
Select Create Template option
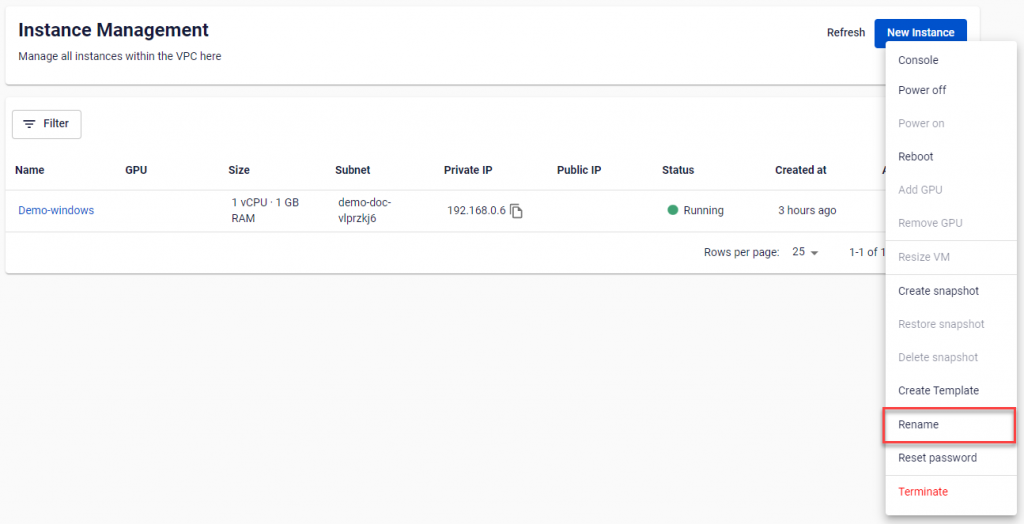point(938,391)
